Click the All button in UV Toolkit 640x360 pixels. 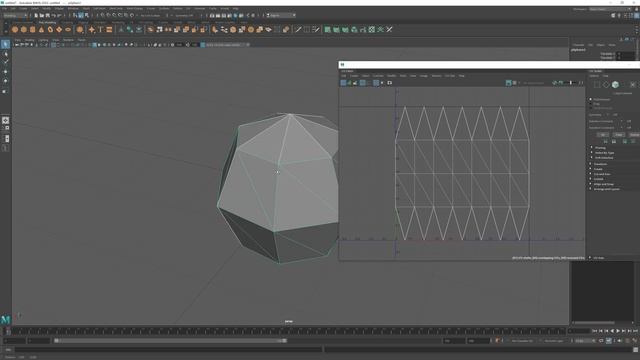603,135
